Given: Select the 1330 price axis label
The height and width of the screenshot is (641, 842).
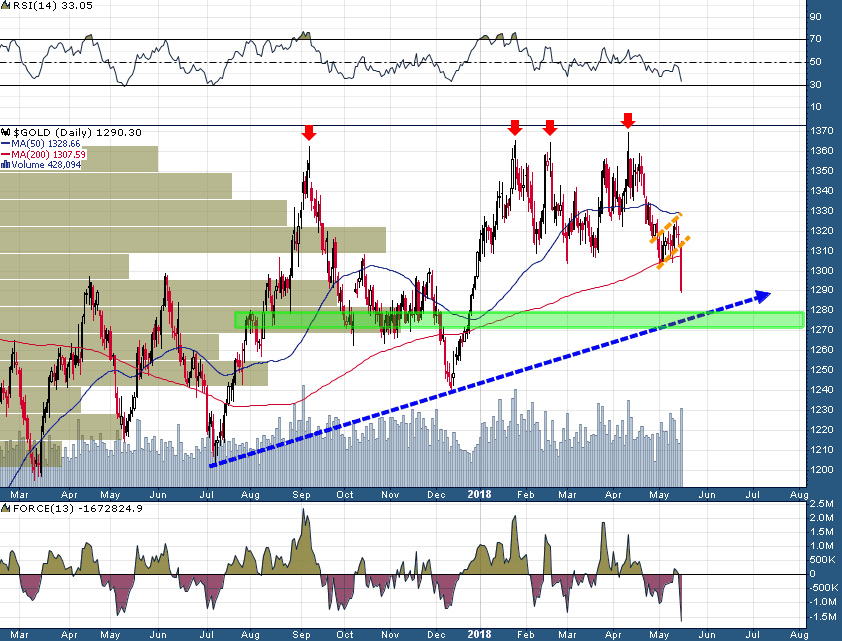Looking at the screenshot, I should point(822,211).
